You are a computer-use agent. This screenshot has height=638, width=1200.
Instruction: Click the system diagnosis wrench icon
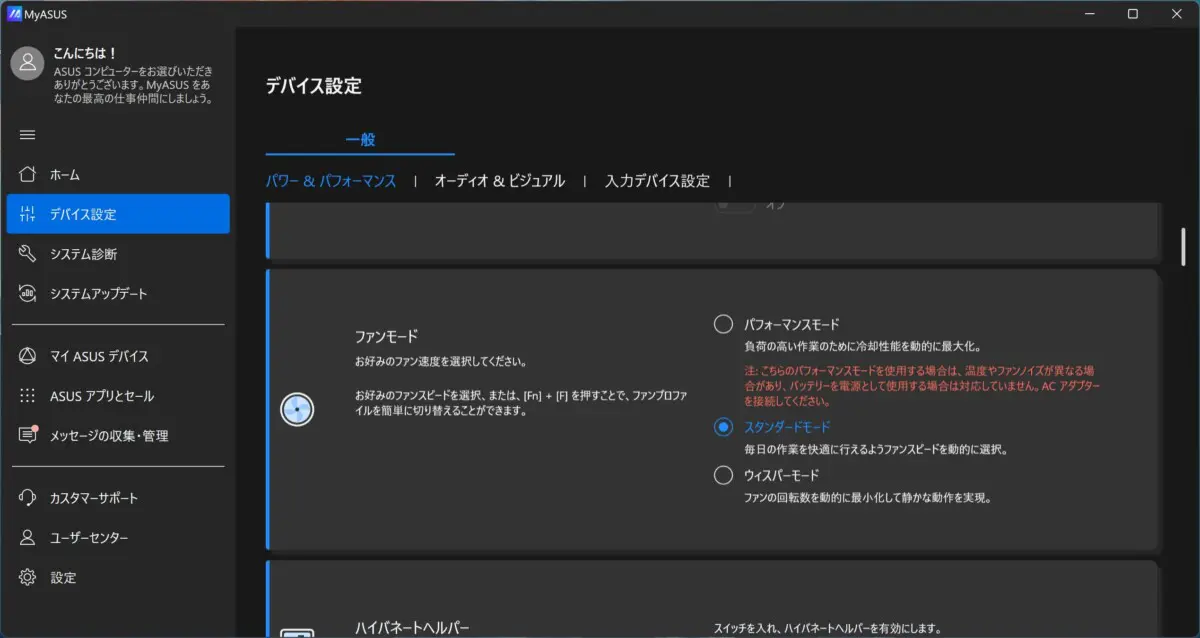click(x=28, y=254)
